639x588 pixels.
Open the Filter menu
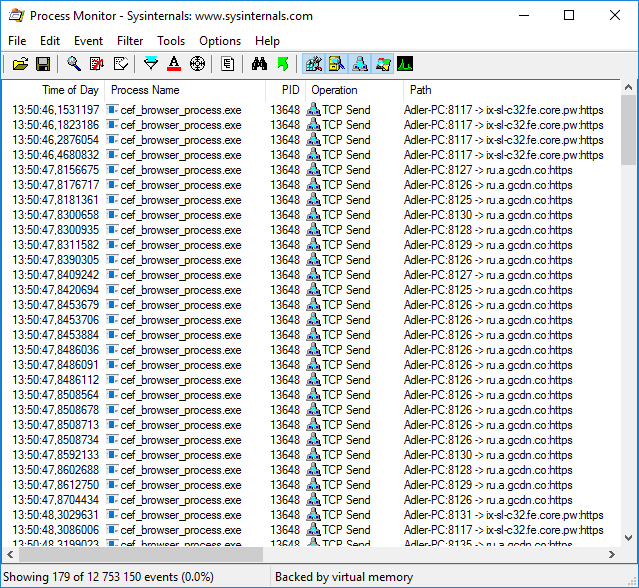[x=130, y=41]
